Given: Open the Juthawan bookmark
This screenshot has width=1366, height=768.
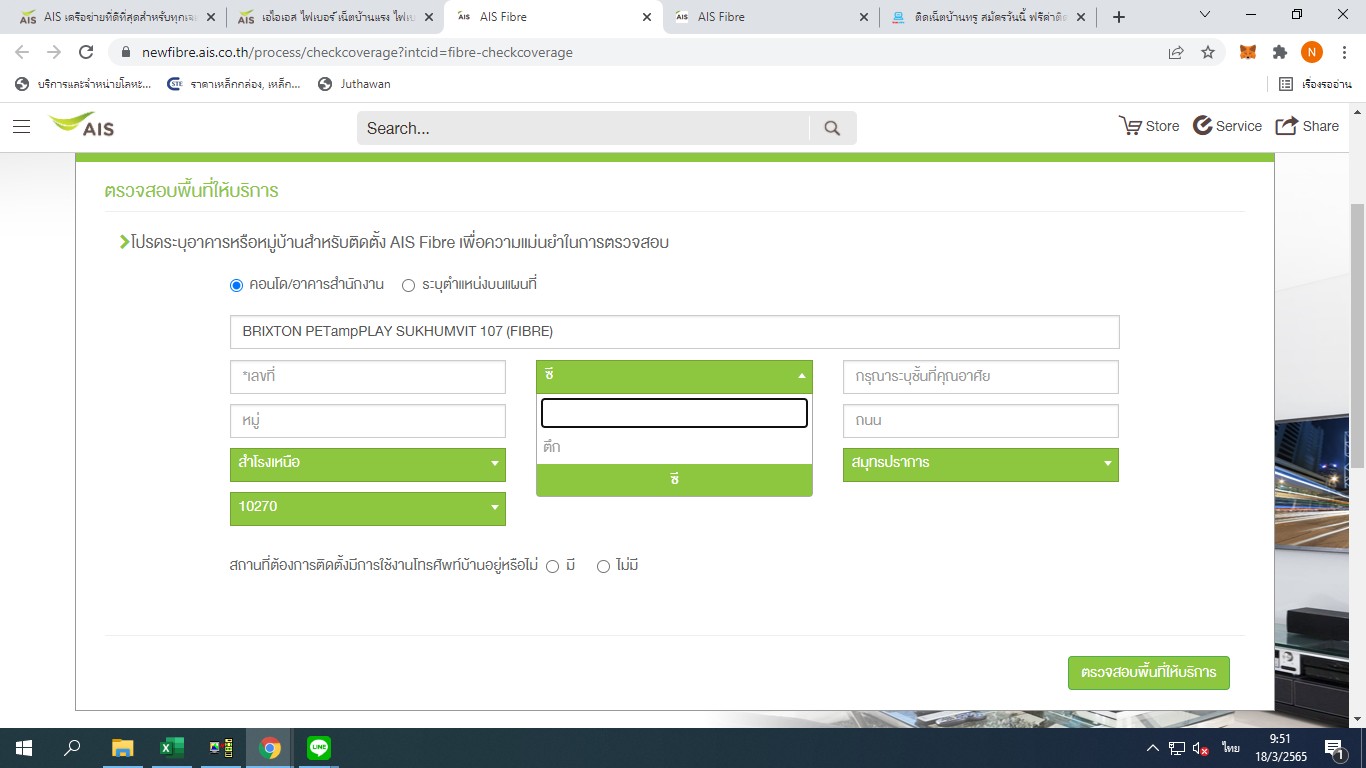Looking at the screenshot, I should pyautogui.click(x=354, y=84).
